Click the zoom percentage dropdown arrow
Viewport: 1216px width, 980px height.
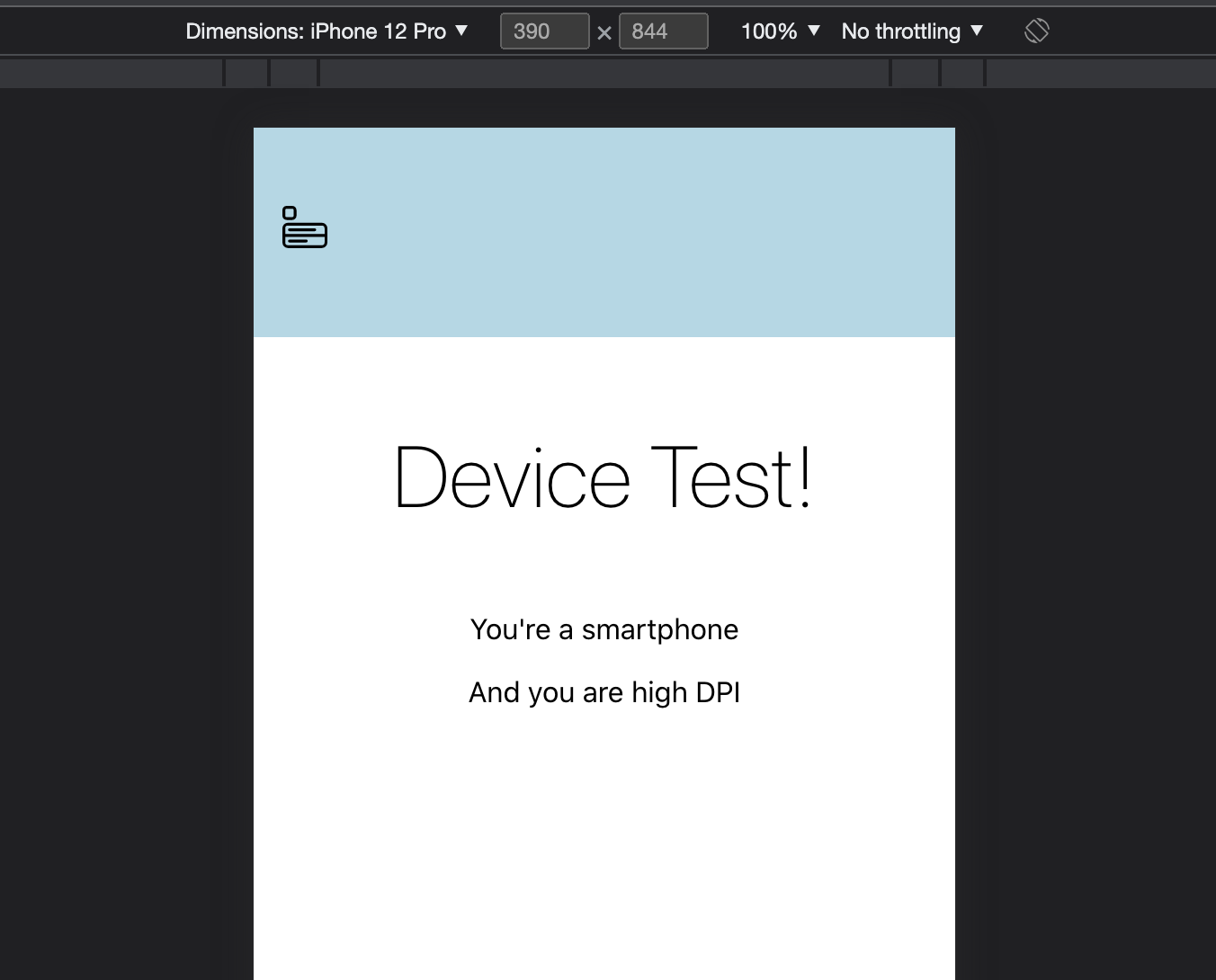(814, 31)
